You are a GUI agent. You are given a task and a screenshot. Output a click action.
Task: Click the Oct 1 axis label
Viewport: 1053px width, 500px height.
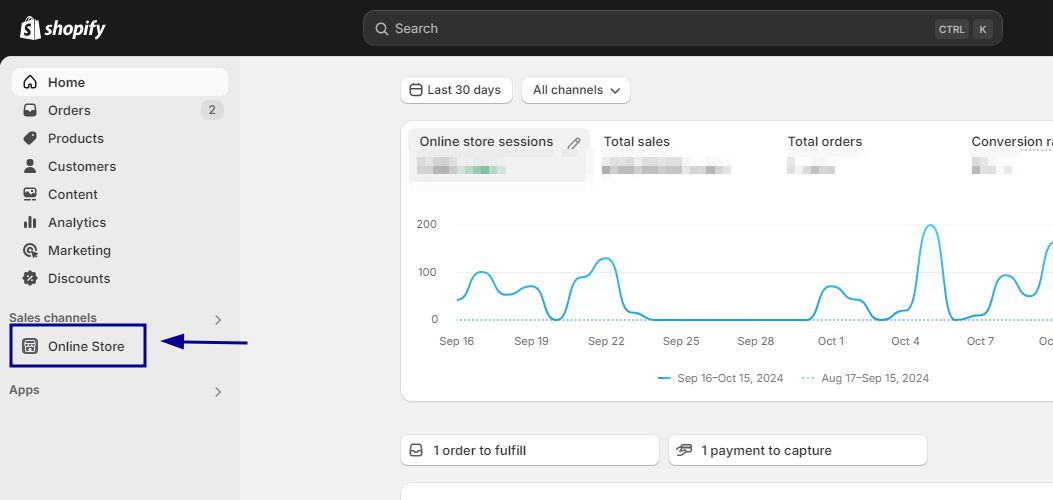pyautogui.click(x=831, y=341)
